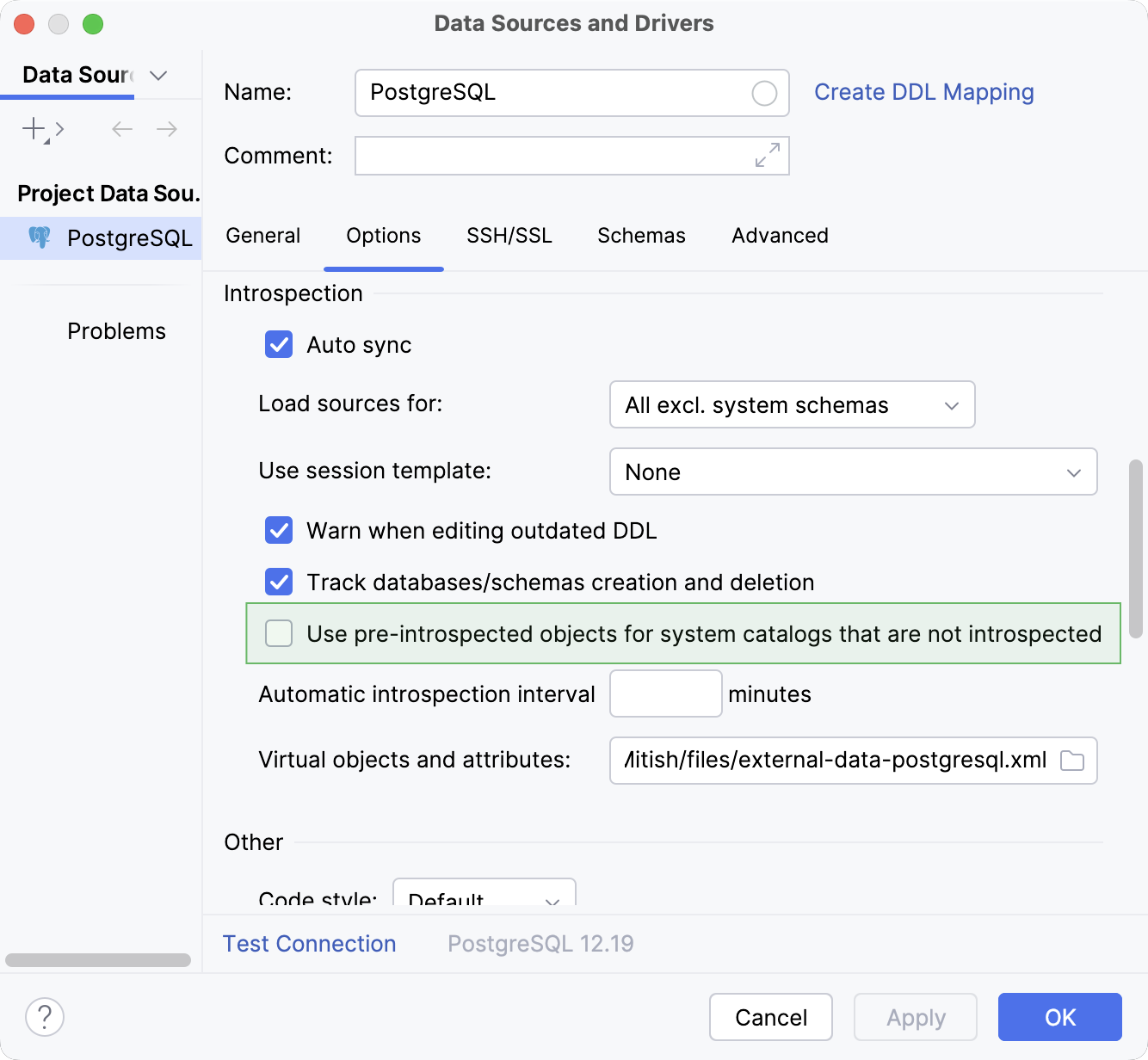This screenshot has height=1060, width=1148.
Task: Select the PostgreSQL data source icon
Action: [x=40, y=238]
